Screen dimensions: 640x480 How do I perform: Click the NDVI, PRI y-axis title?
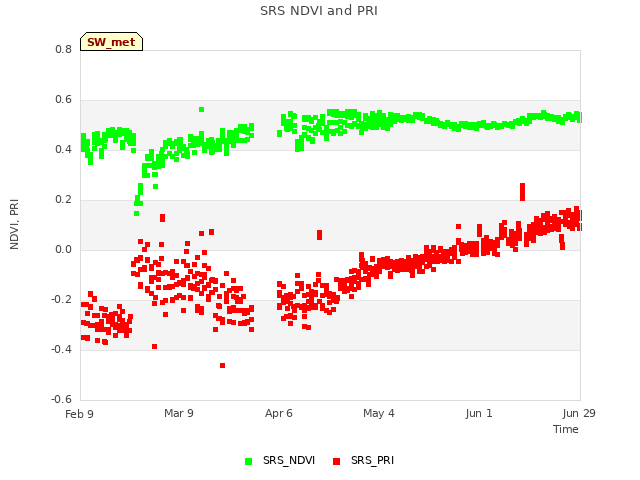(14, 224)
